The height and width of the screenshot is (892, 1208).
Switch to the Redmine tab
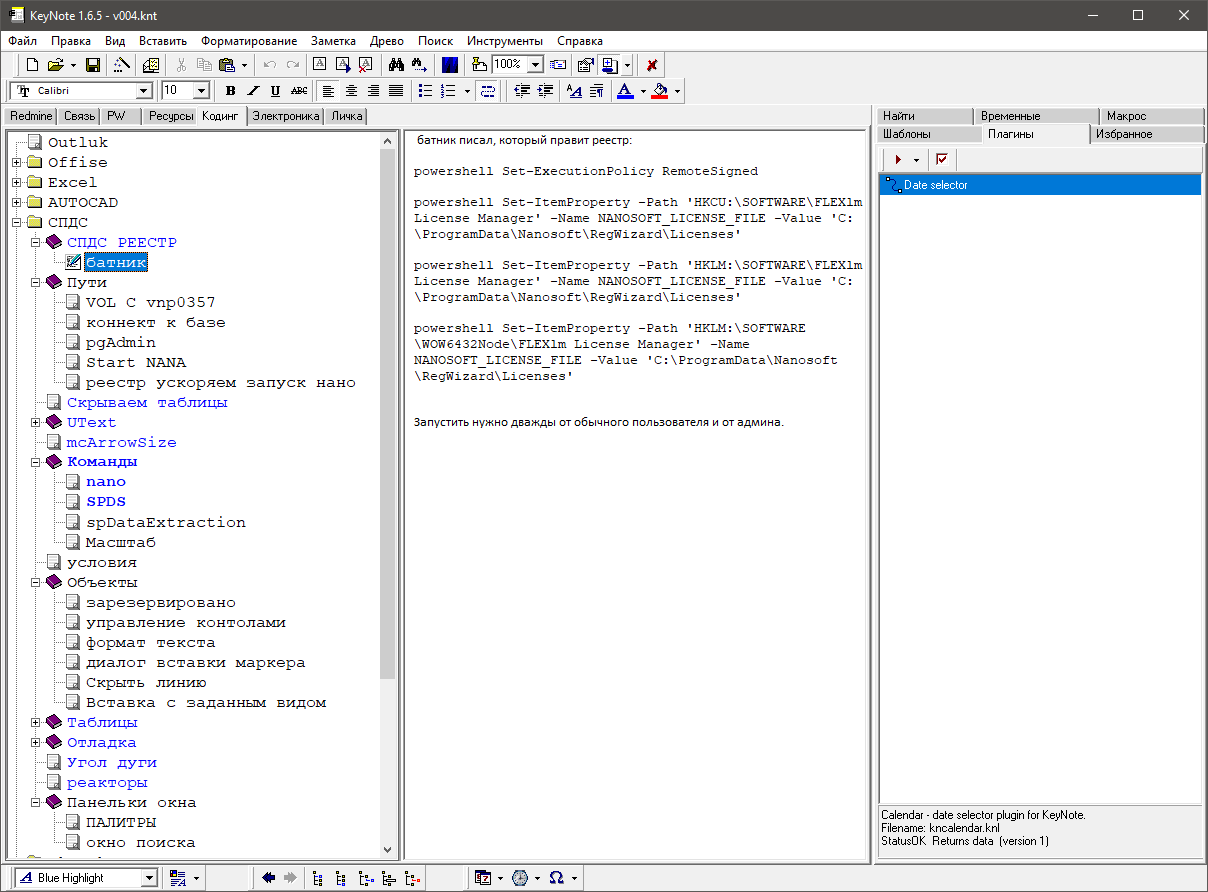click(31, 116)
